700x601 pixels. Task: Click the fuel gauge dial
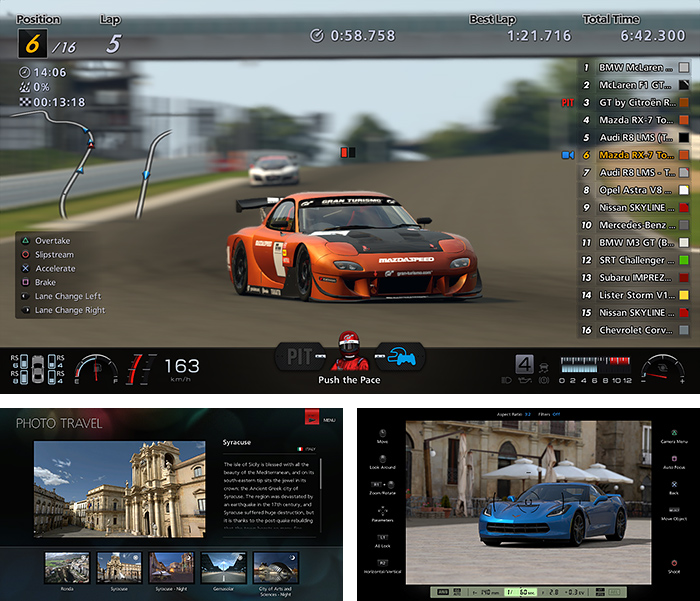pyautogui.click(x=96, y=369)
